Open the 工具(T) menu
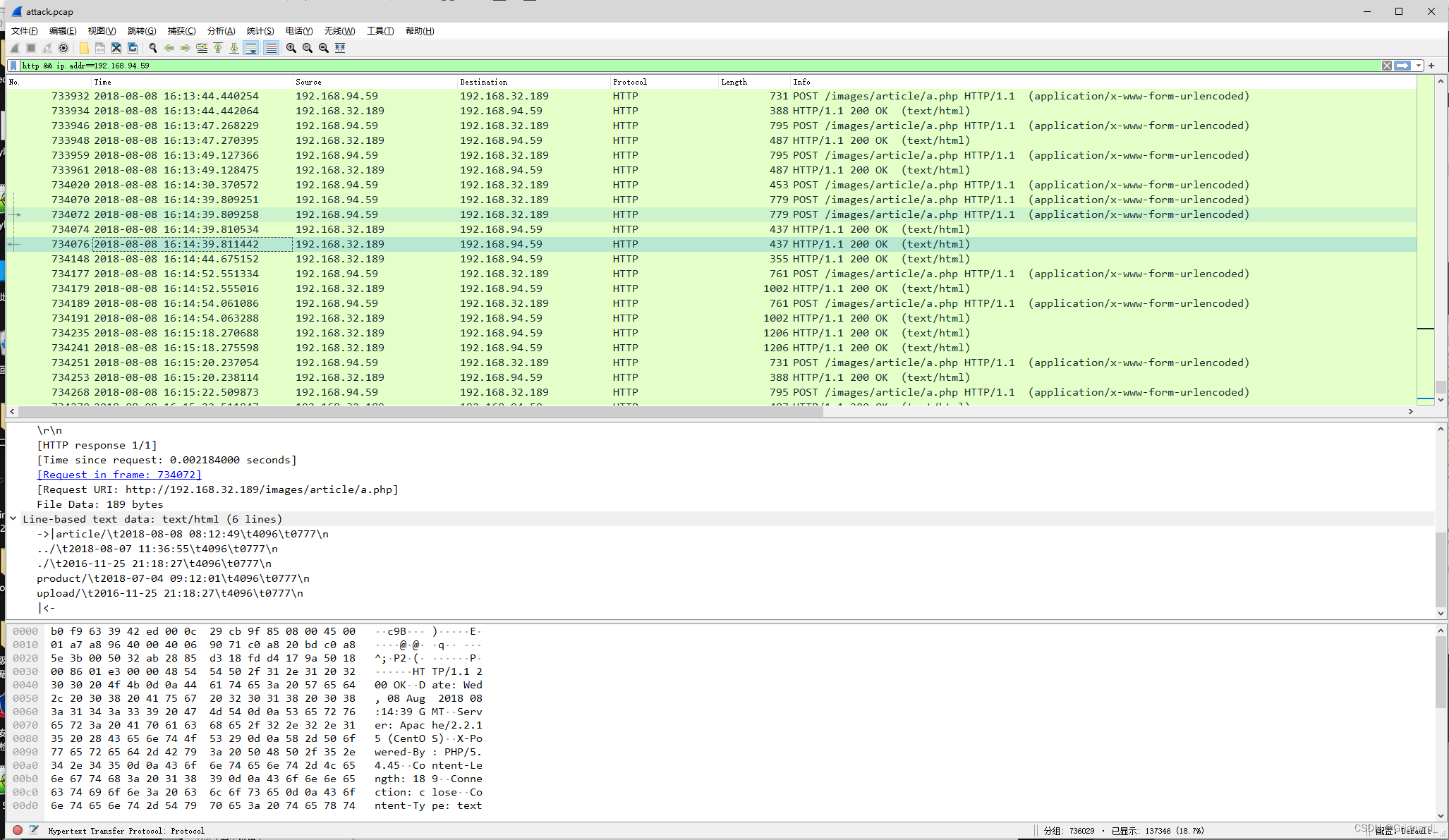 tap(380, 31)
